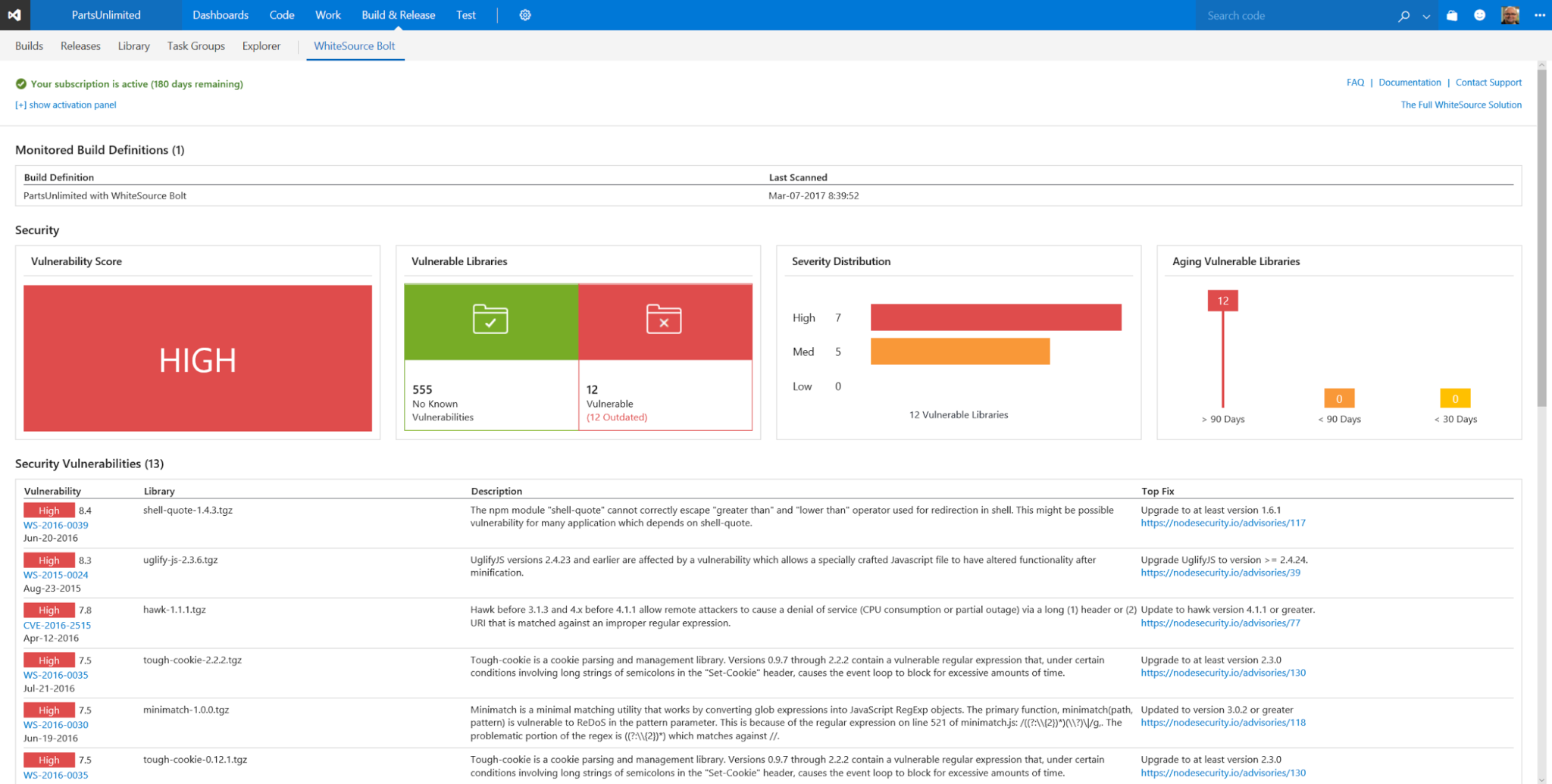Open the Work hub

(x=328, y=15)
